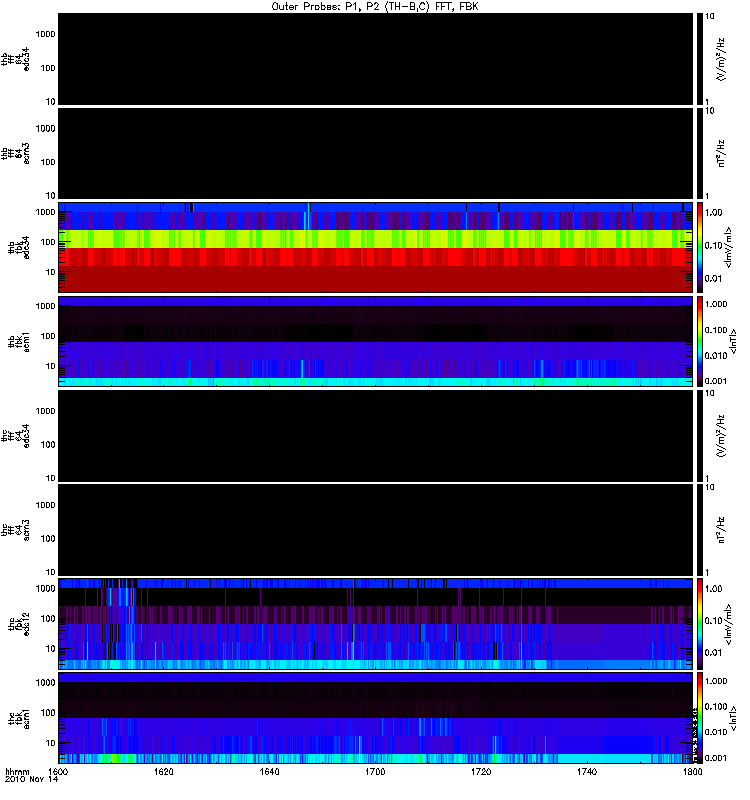750x800 pixels.
Task: Click '0.001' on thb fbk scm1 color scale
Action: tap(716, 381)
